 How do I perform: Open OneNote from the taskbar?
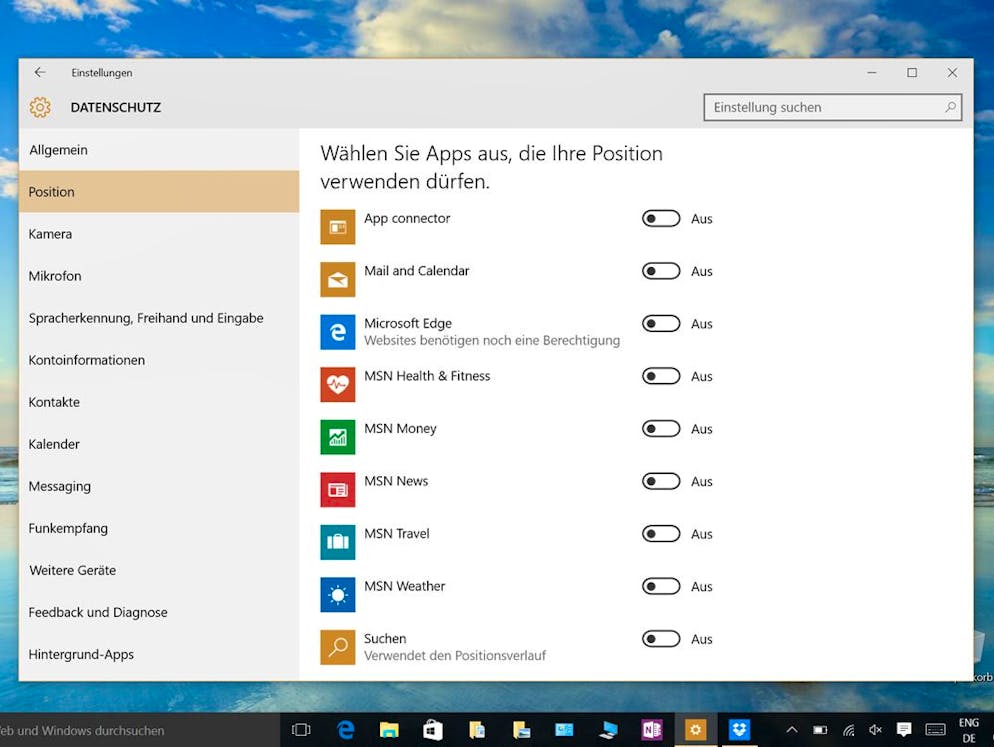coord(652,730)
